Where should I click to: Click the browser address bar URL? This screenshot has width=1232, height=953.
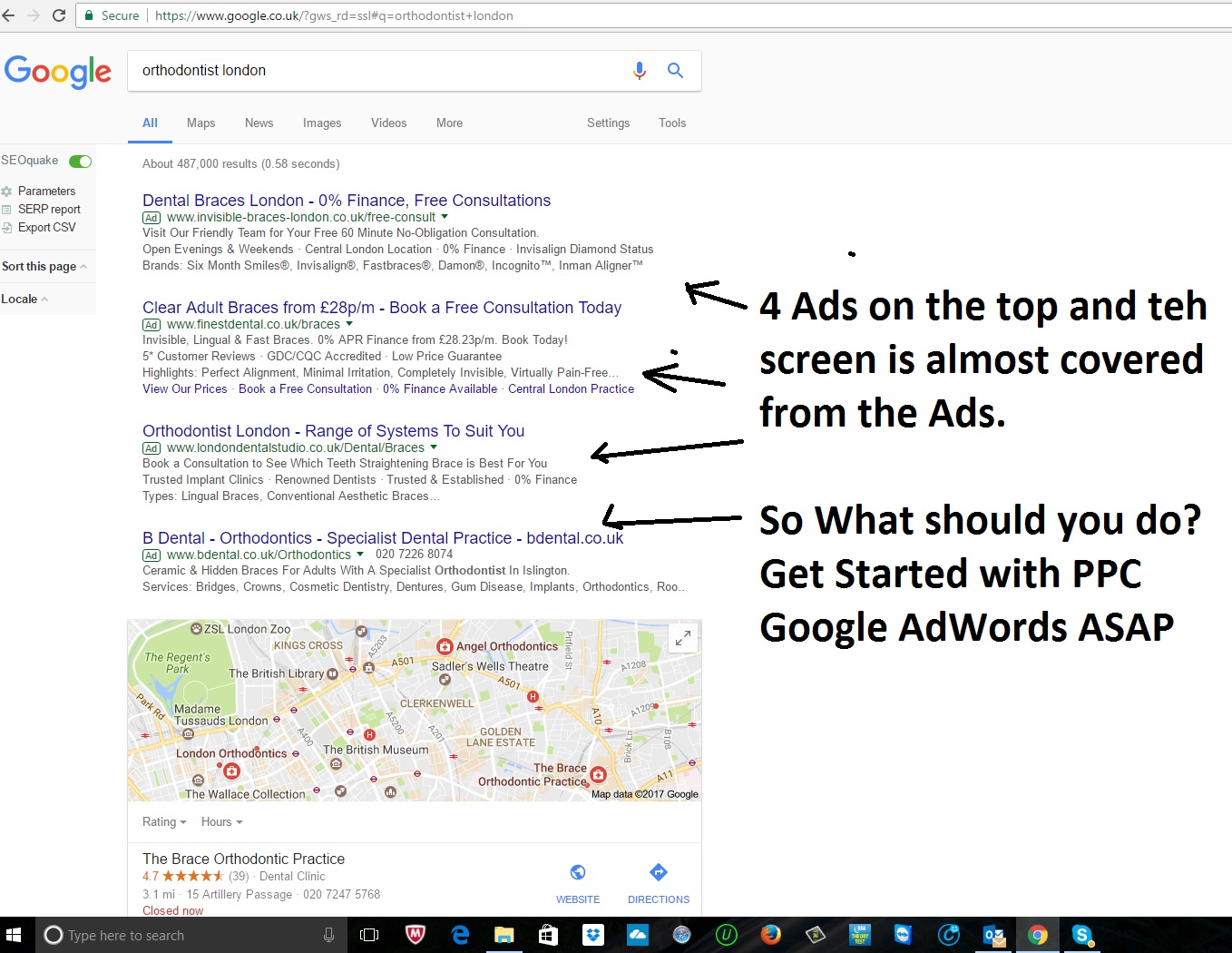(334, 15)
